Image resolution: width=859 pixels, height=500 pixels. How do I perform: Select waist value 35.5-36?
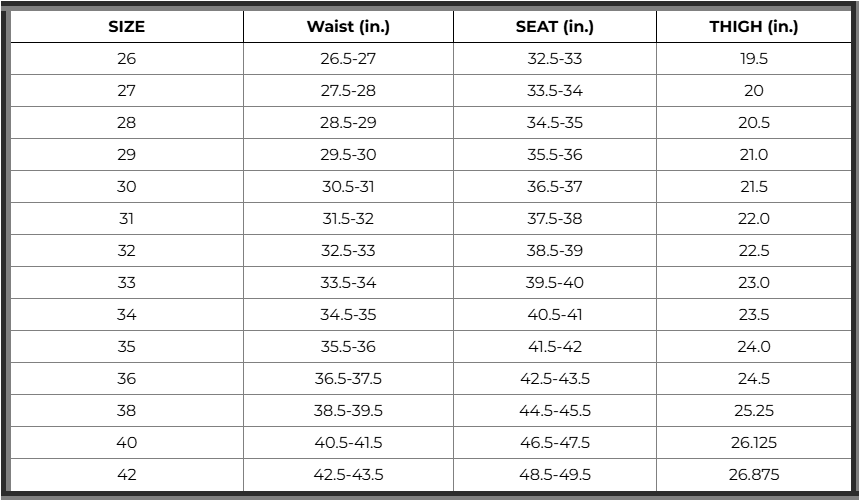coord(348,347)
